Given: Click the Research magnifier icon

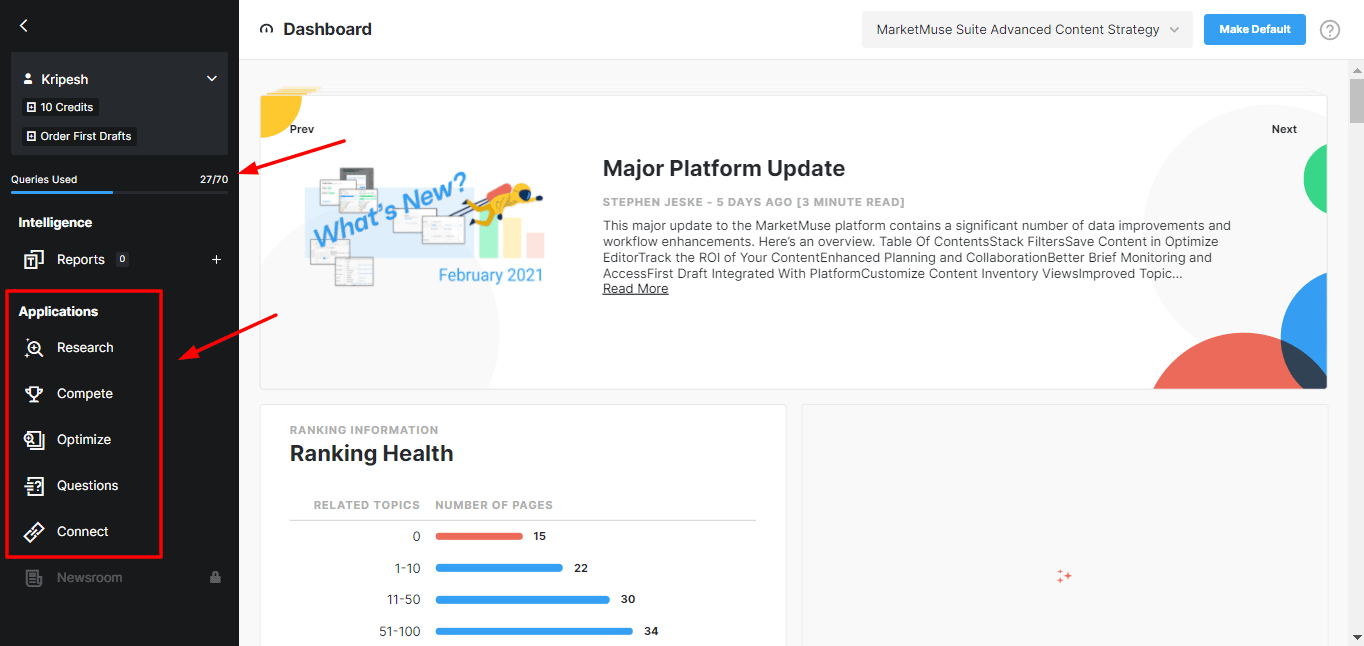Looking at the screenshot, I should point(34,348).
